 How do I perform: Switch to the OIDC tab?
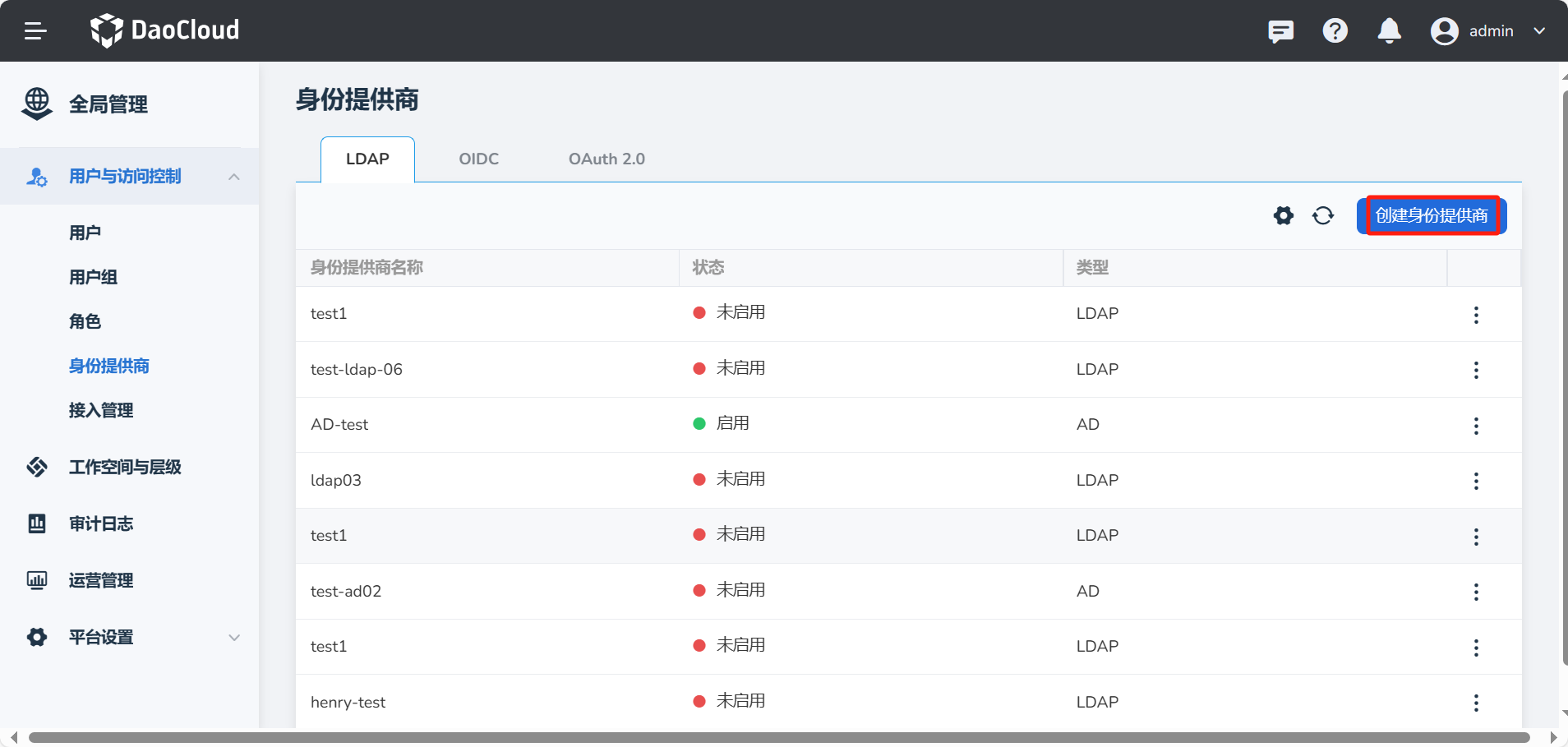click(478, 159)
